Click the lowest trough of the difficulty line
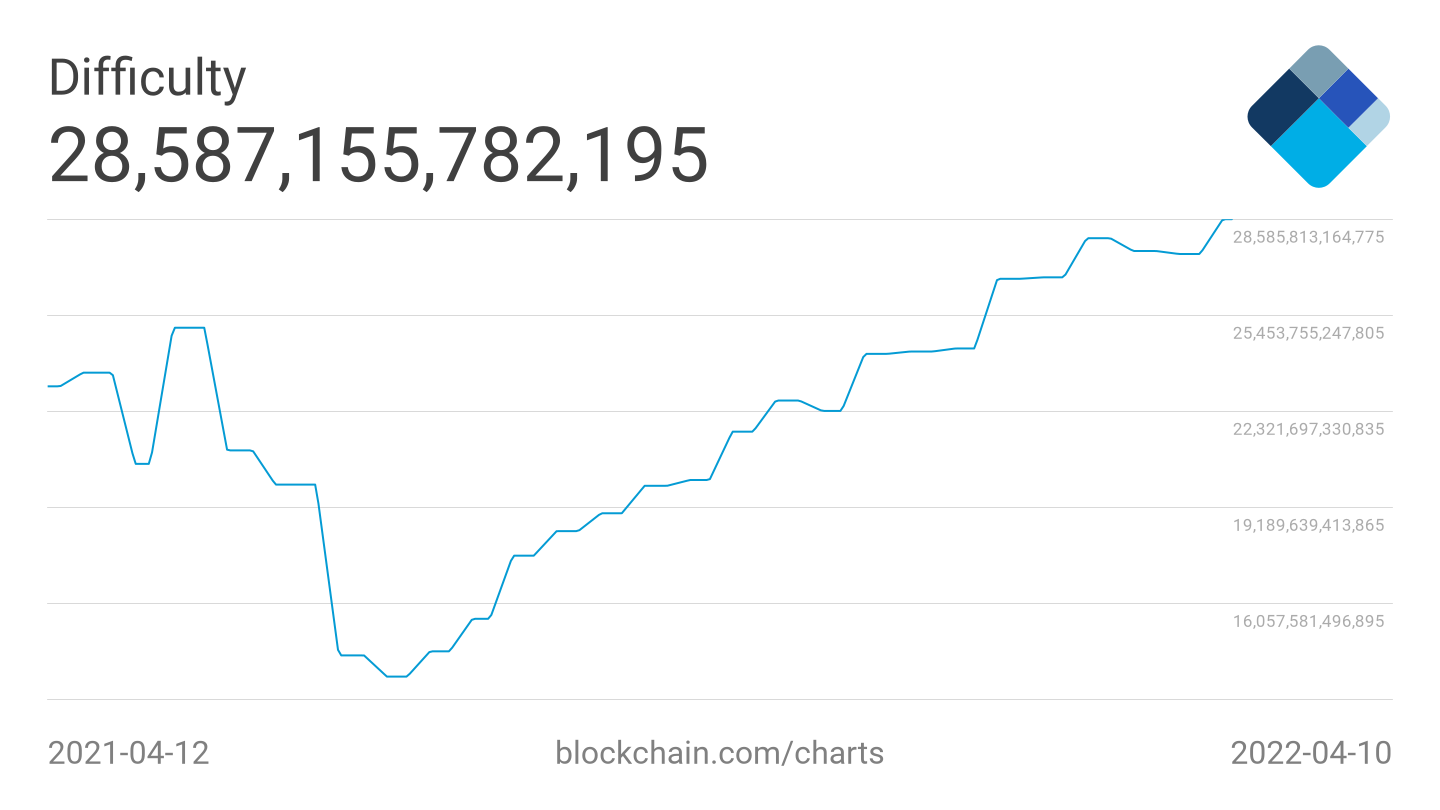Image resolution: width=1440 pixels, height=810 pixels. point(397,676)
